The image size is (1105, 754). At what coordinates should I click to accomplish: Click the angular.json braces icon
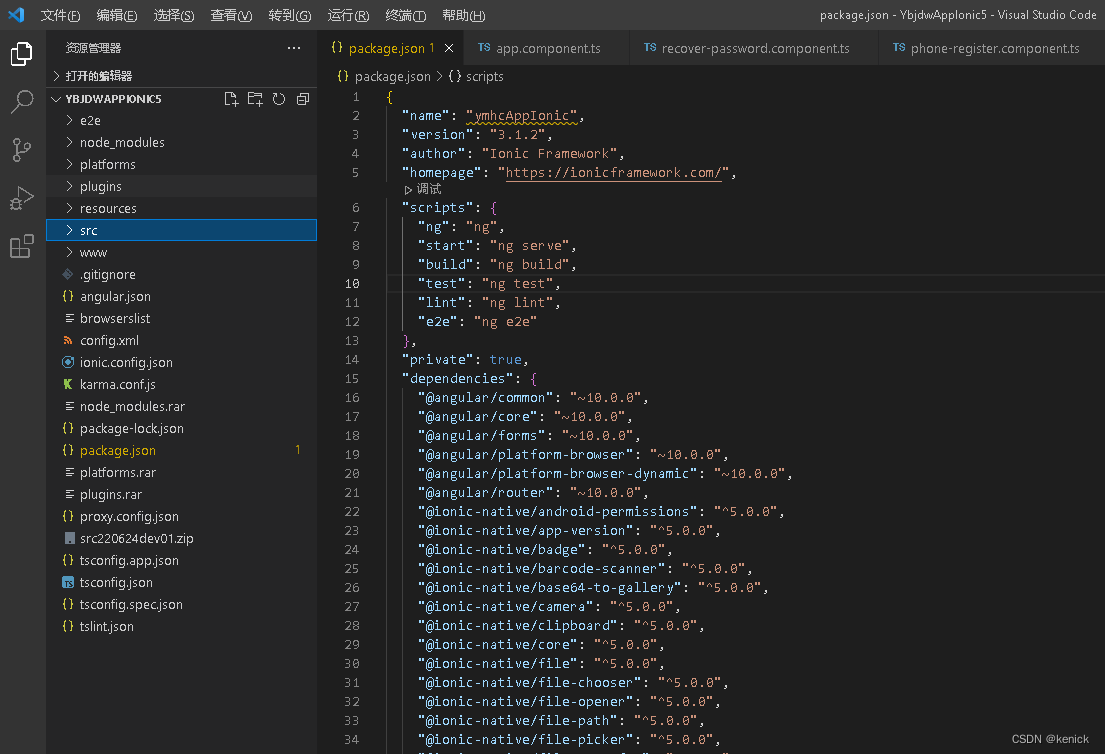coord(68,296)
